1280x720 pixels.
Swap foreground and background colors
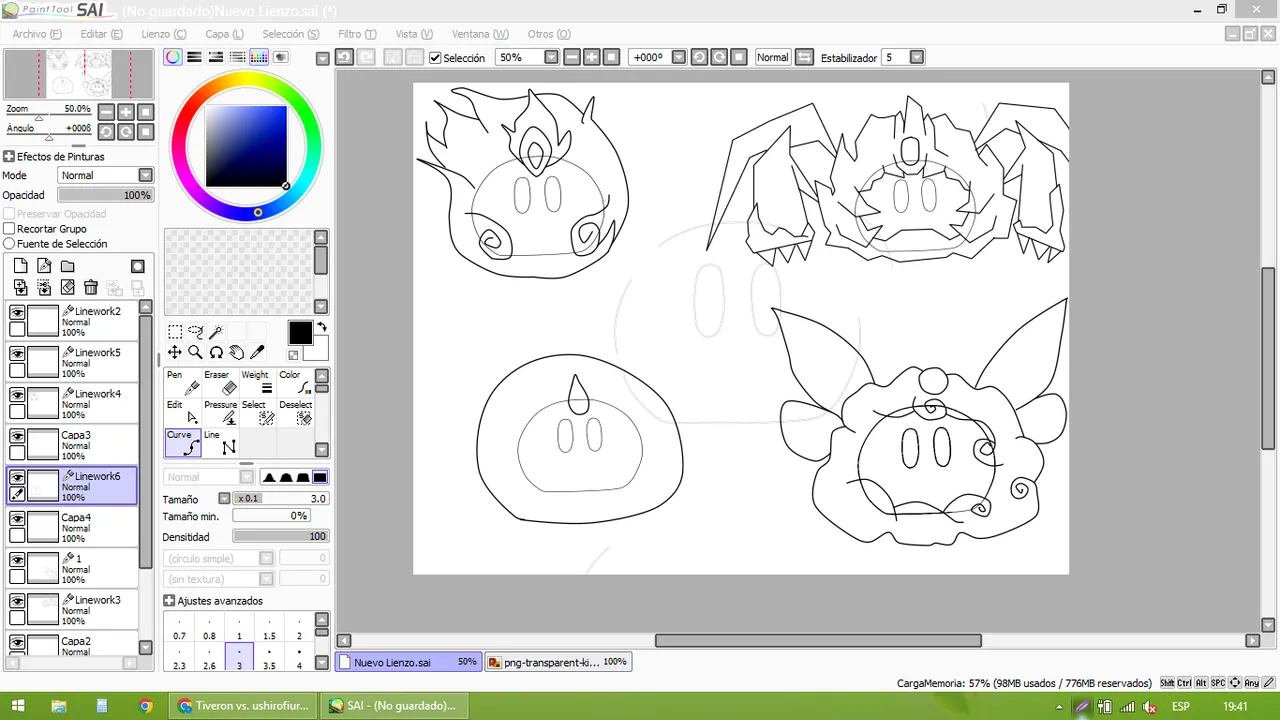(322, 326)
